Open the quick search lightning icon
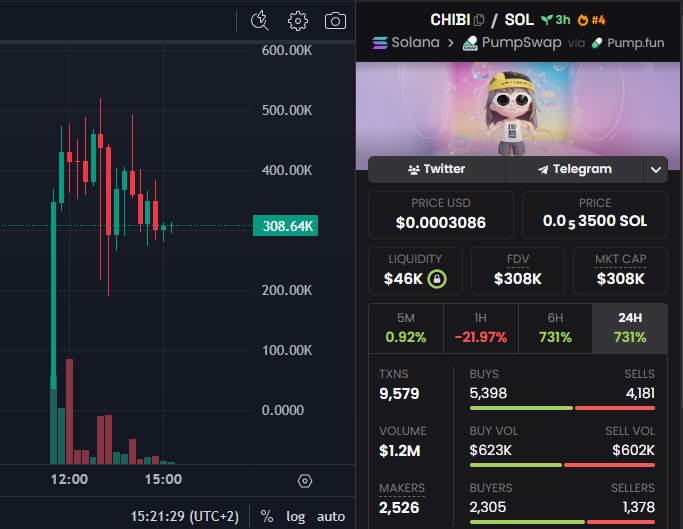The height and width of the screenshot is (529, 683). pyautogui.click(x=260, y=20)
